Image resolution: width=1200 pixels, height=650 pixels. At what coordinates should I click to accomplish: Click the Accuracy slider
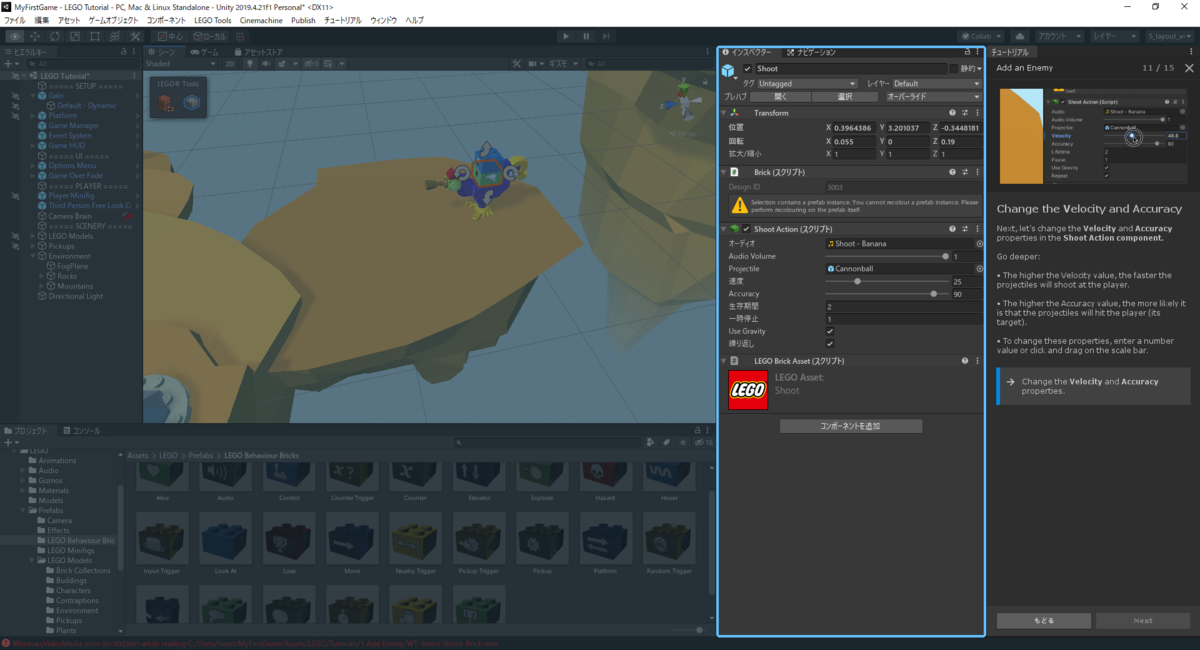pyautogui.click(x=887, y=294)
